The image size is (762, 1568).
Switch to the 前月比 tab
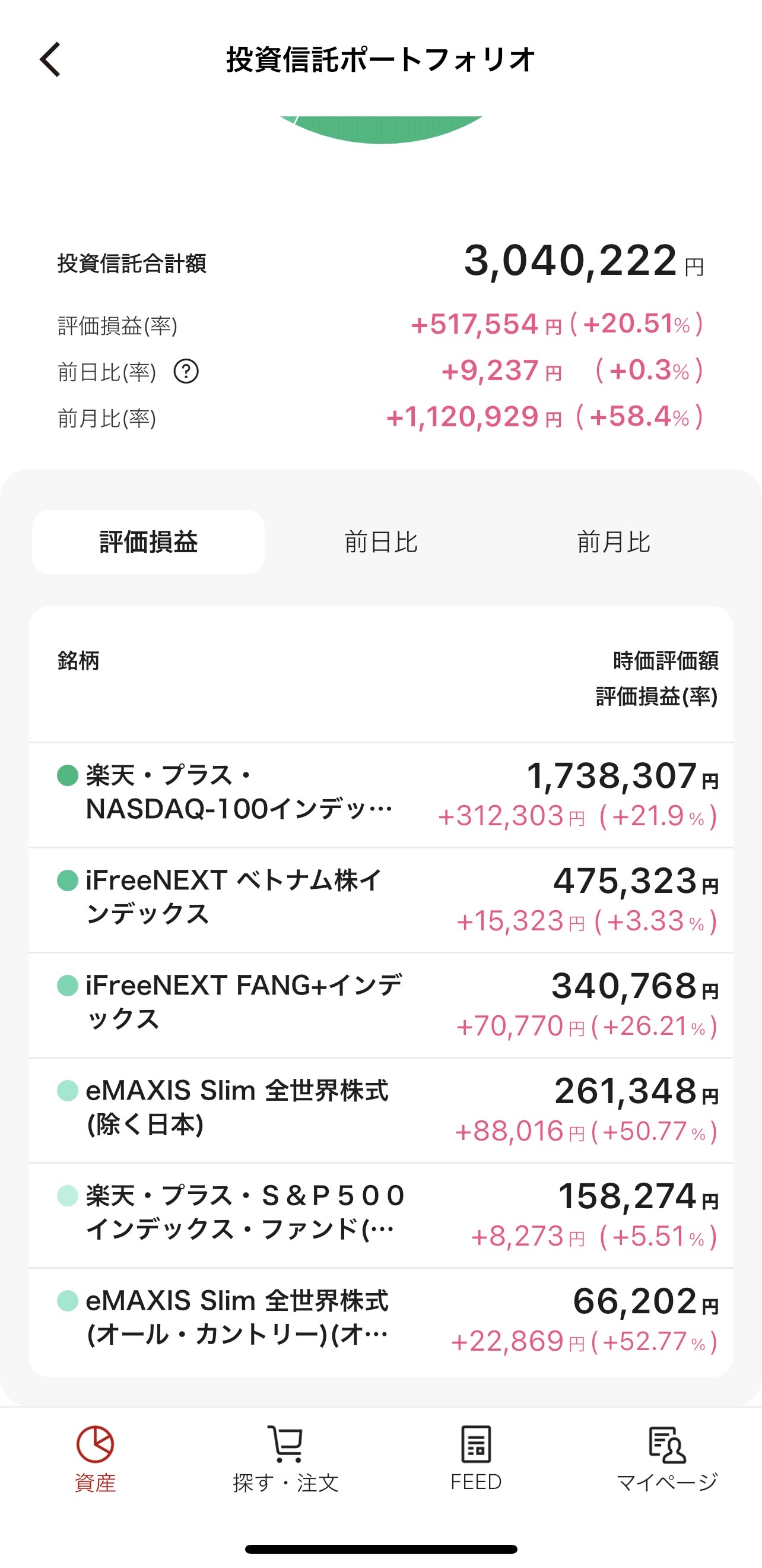pyautogui.click(x=614, y=542)
